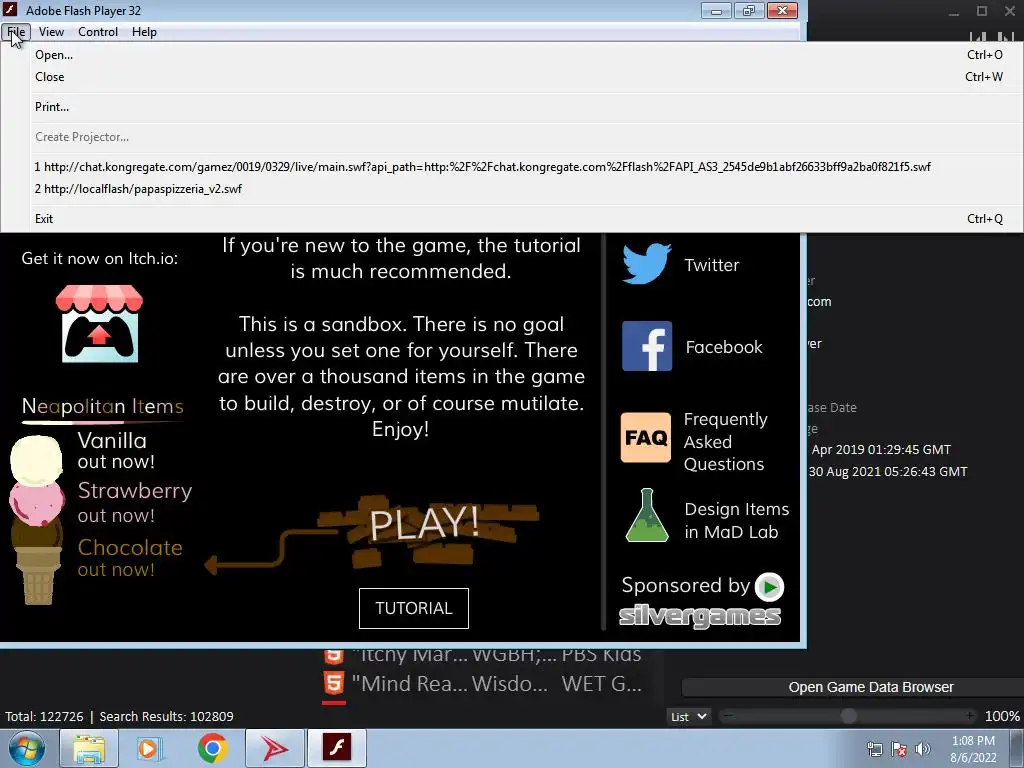Click the orange FAQ icon

[645, 438]
